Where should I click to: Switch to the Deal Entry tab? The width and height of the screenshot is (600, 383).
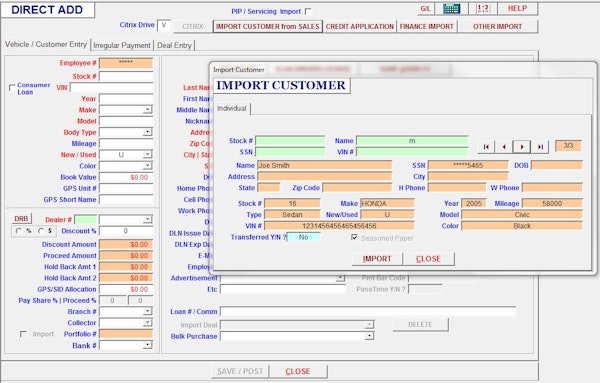point(174,45)
